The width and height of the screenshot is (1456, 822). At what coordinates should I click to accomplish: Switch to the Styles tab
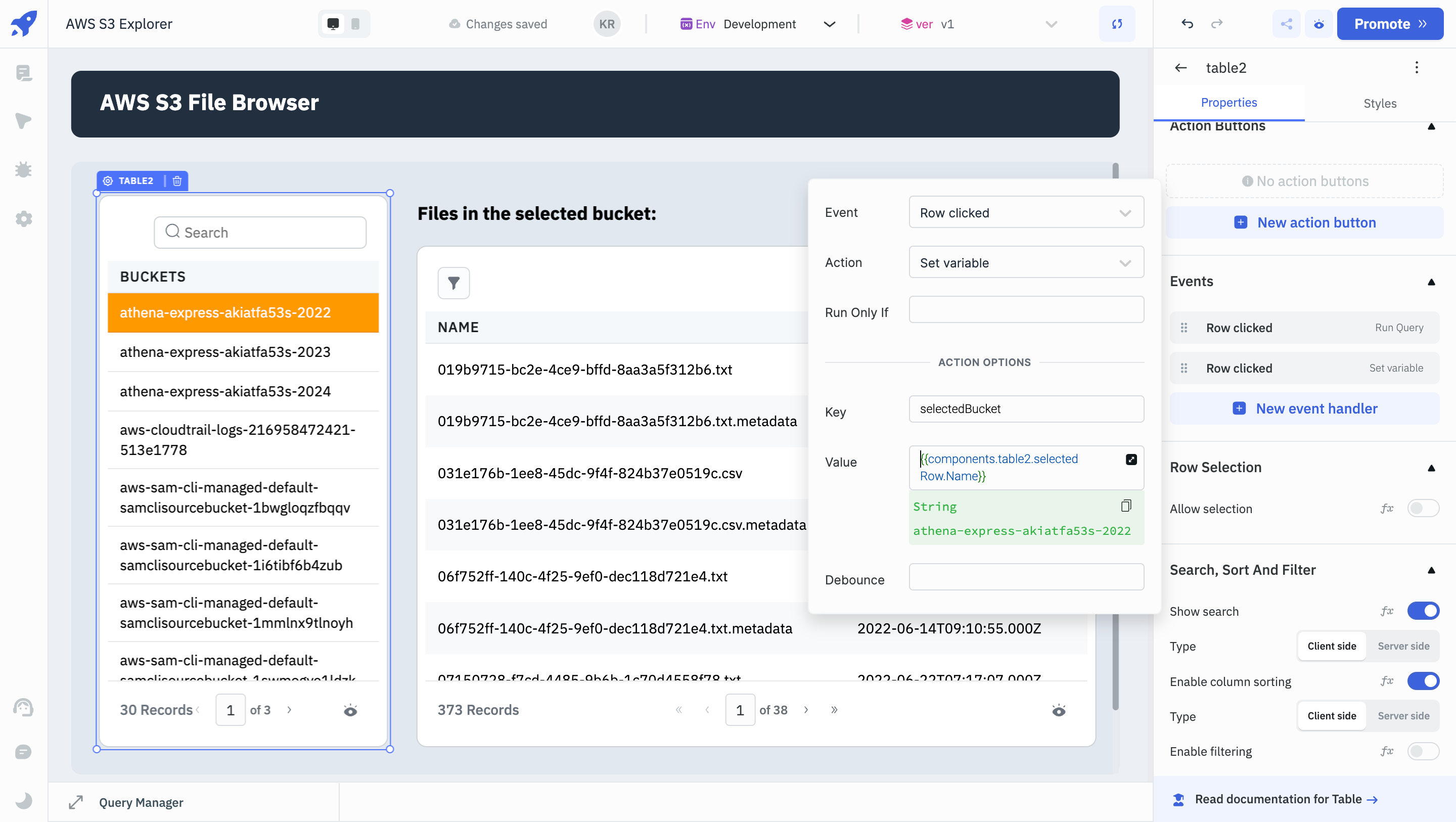(x=1380, y=104)
